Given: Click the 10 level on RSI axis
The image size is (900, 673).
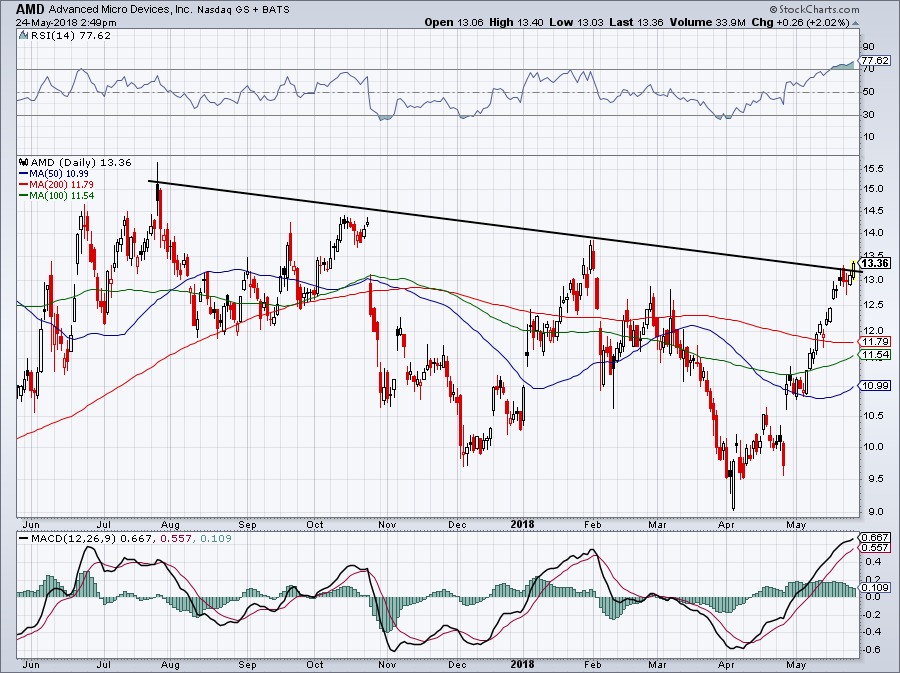Looking at the screenshot, I should tap(868, 137).
